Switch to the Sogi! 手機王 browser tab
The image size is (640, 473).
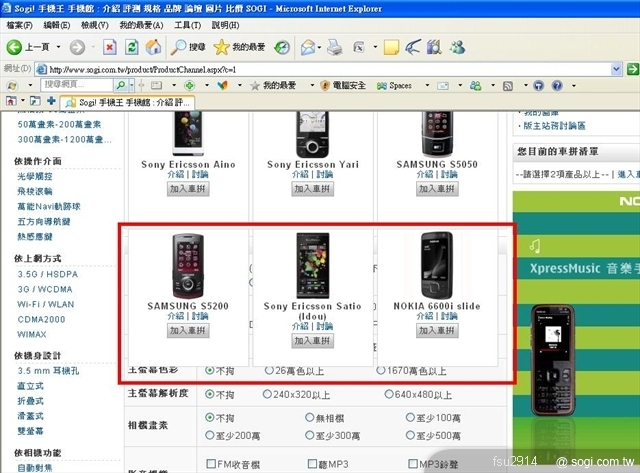pyautogui.click(x=128, y=102)
